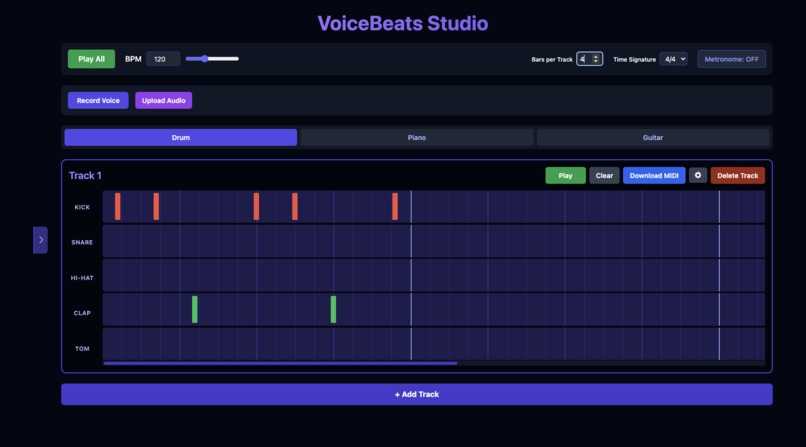Click Upload Audio button
806x447 pixels.
pyautogui.click(x=163, y=100)
